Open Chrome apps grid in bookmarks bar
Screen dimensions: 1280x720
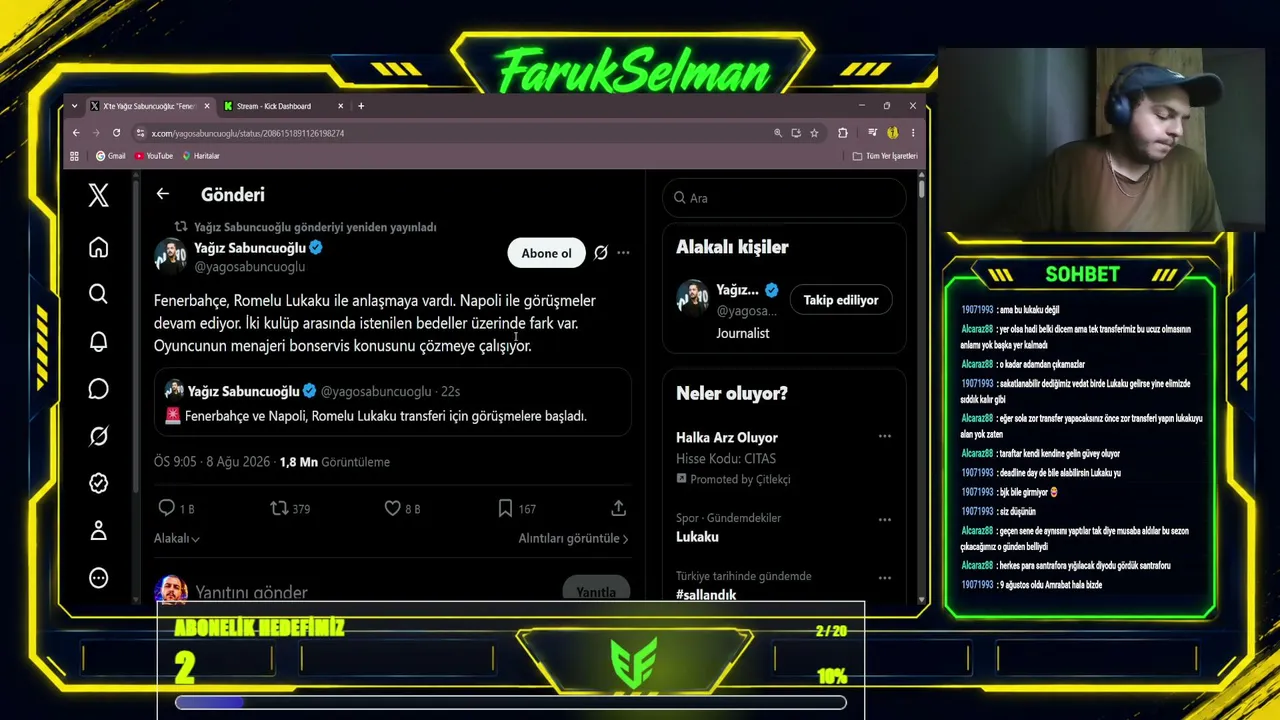[74, 156]
